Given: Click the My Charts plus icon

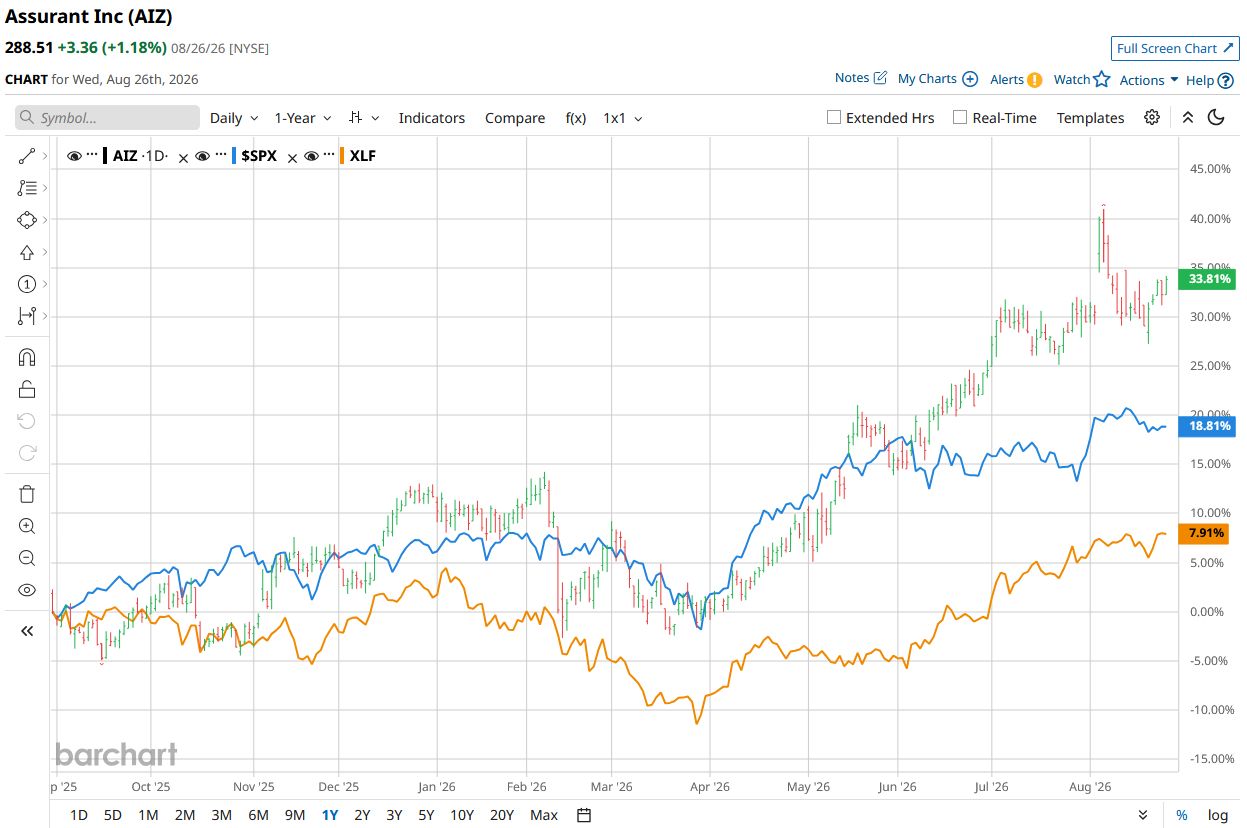Looking at the screenshot, I should [x=969, y=79].
